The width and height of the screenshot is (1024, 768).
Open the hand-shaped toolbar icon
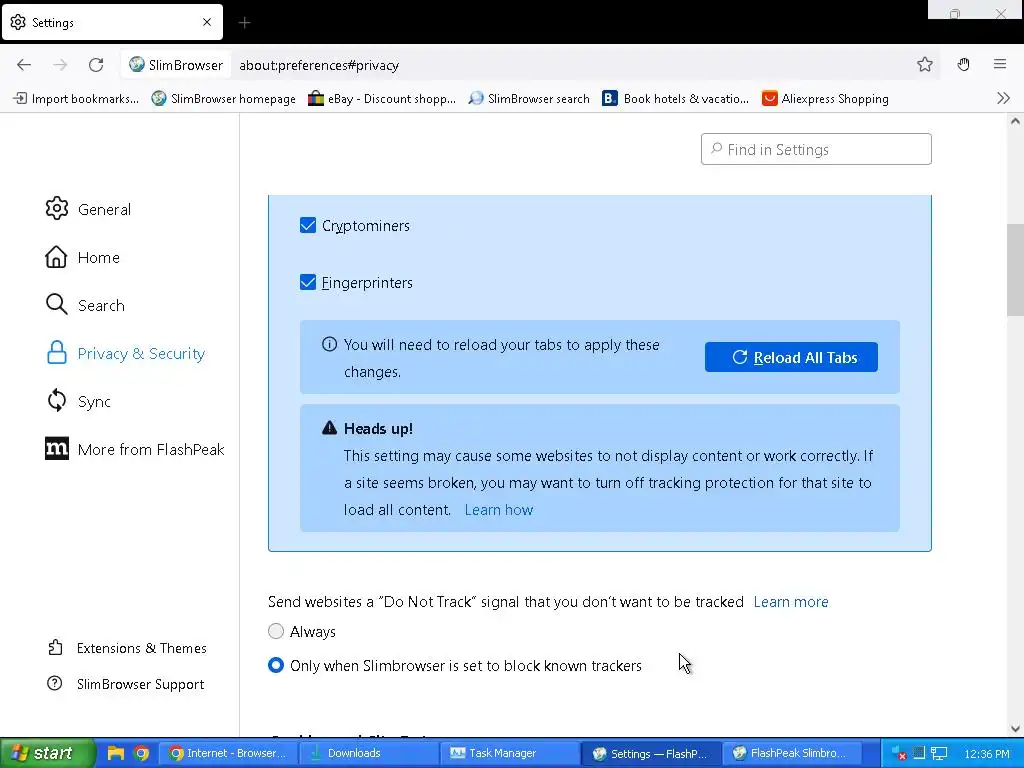click(x=963, y=64)
